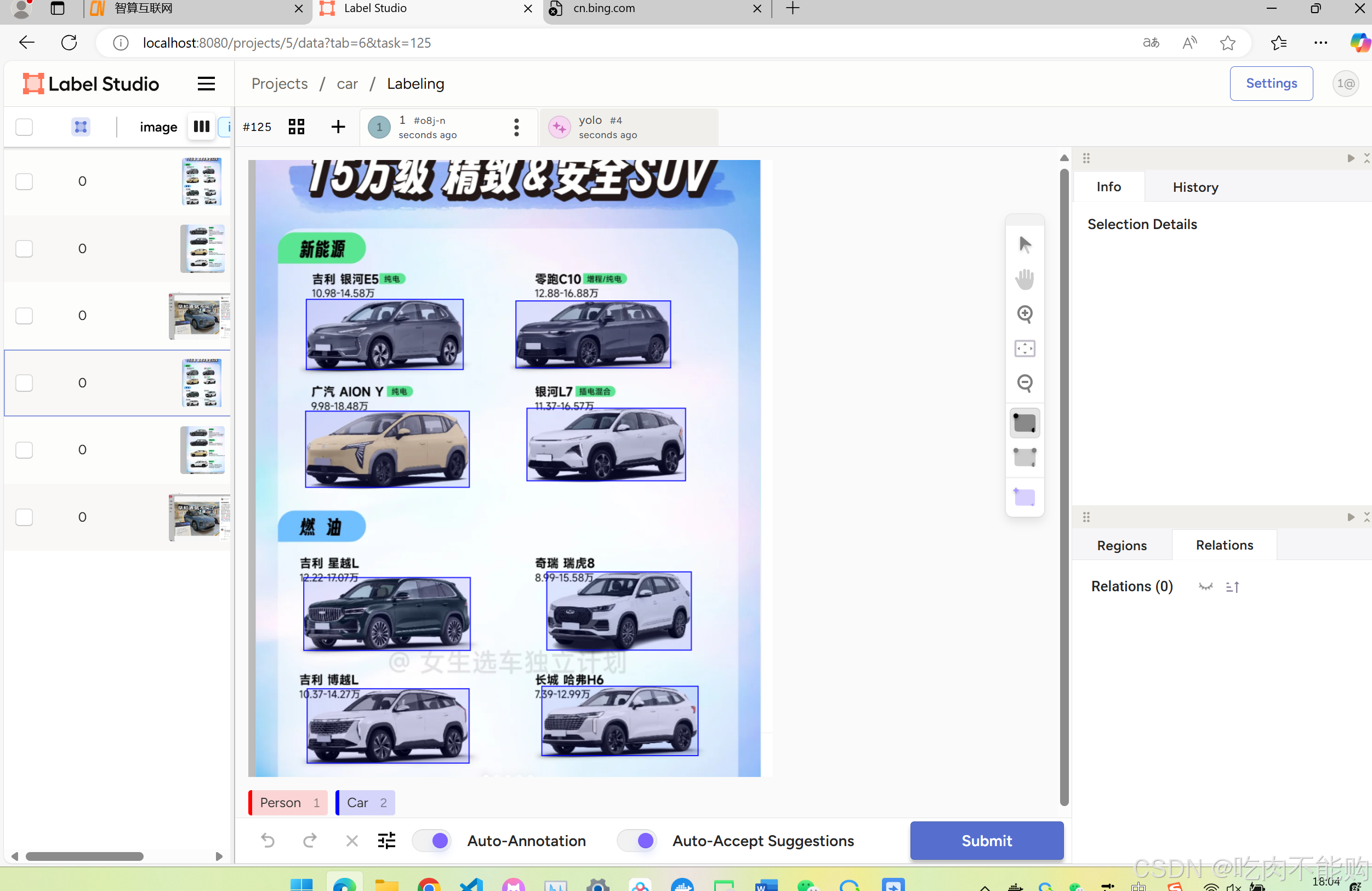Switch to the History tab

coord(1195,187)
